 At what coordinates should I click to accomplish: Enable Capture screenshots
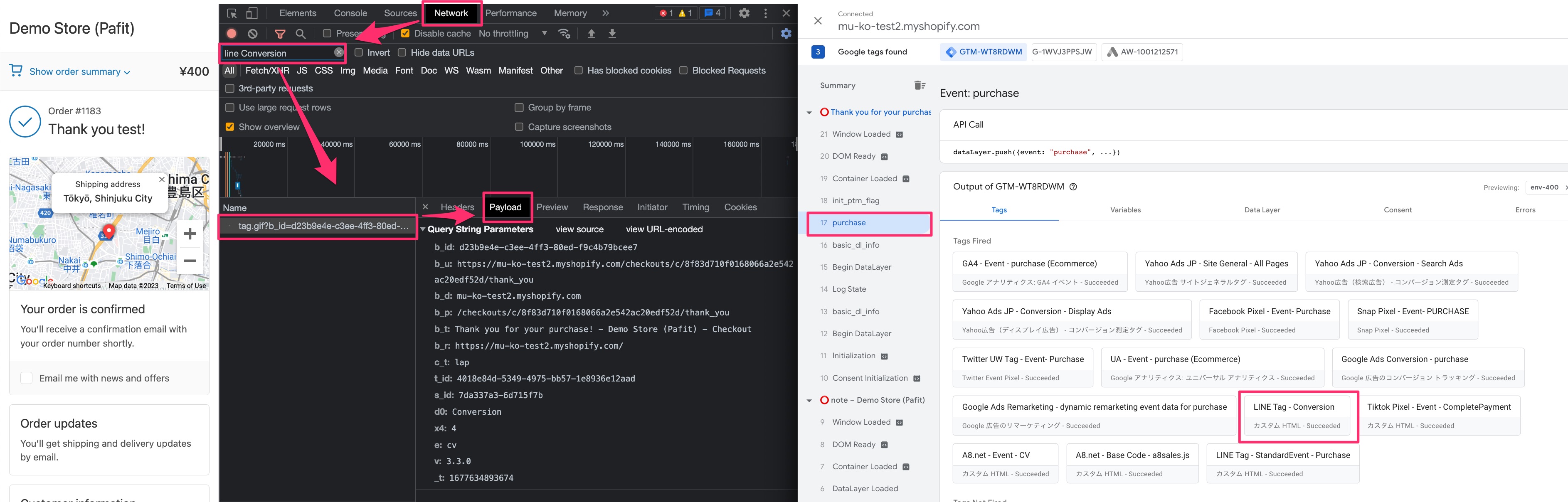[x=519, y=127]
